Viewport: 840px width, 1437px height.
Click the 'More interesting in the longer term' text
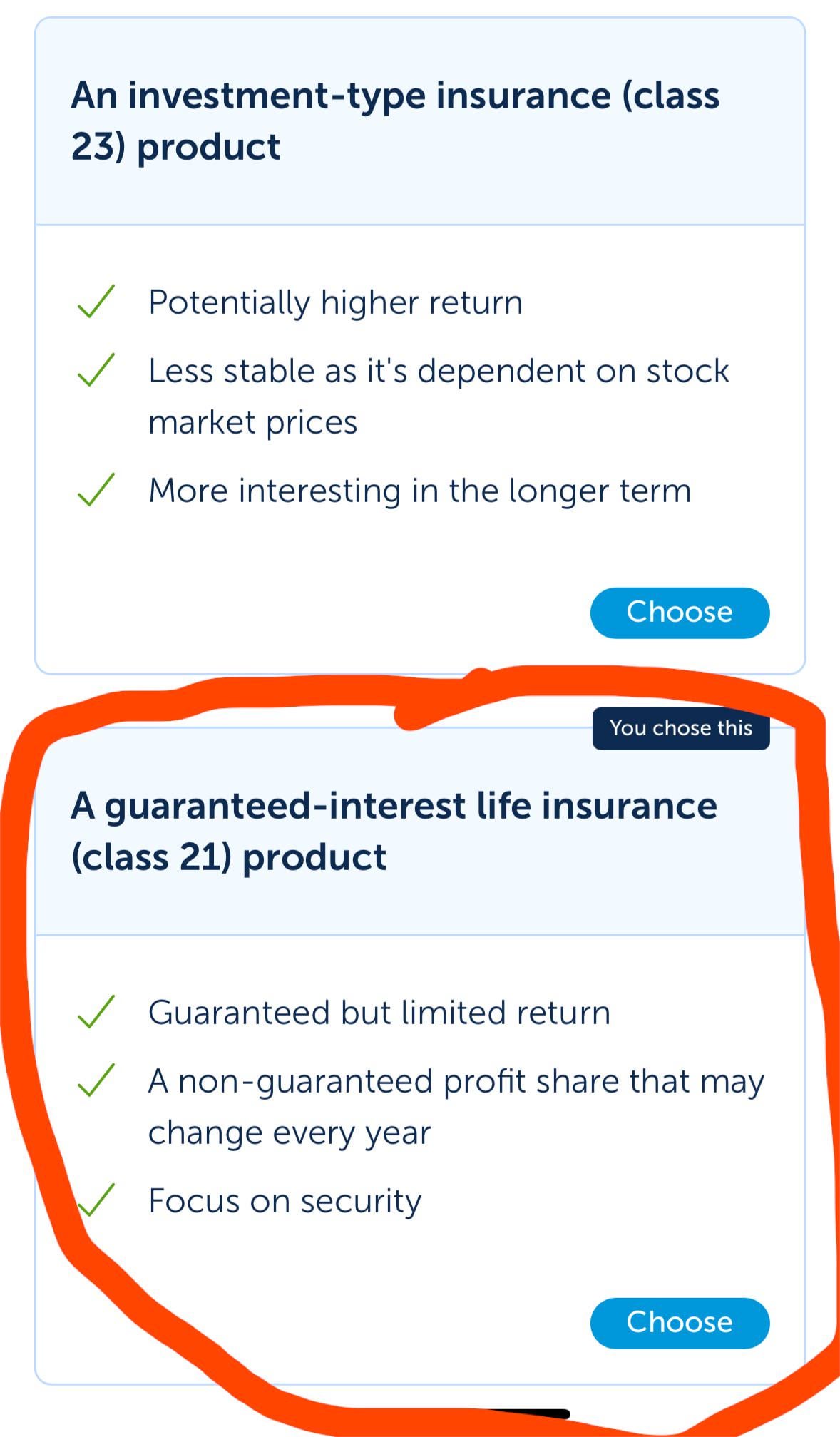point(420,491)
